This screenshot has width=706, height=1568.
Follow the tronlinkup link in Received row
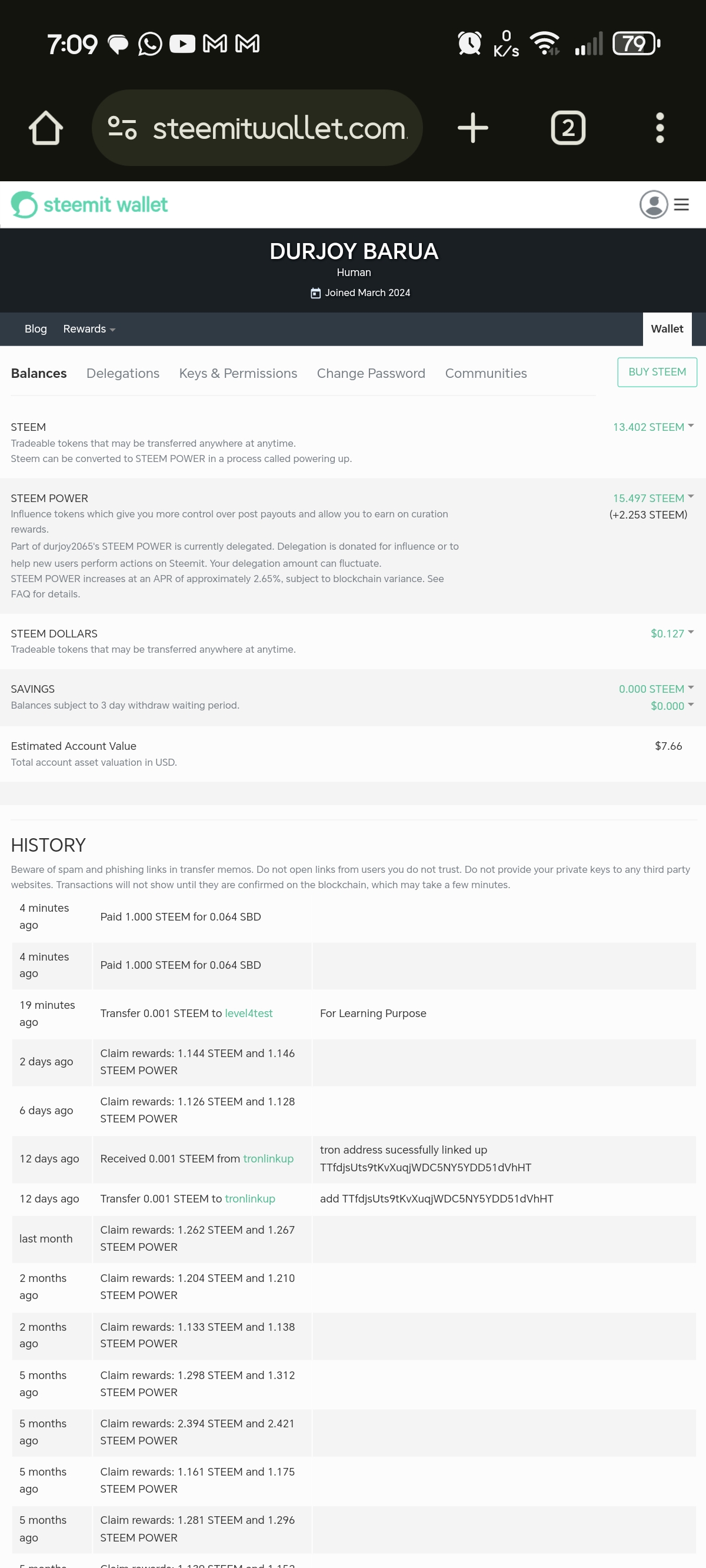pyautogui.click(x=268, y=1159)
